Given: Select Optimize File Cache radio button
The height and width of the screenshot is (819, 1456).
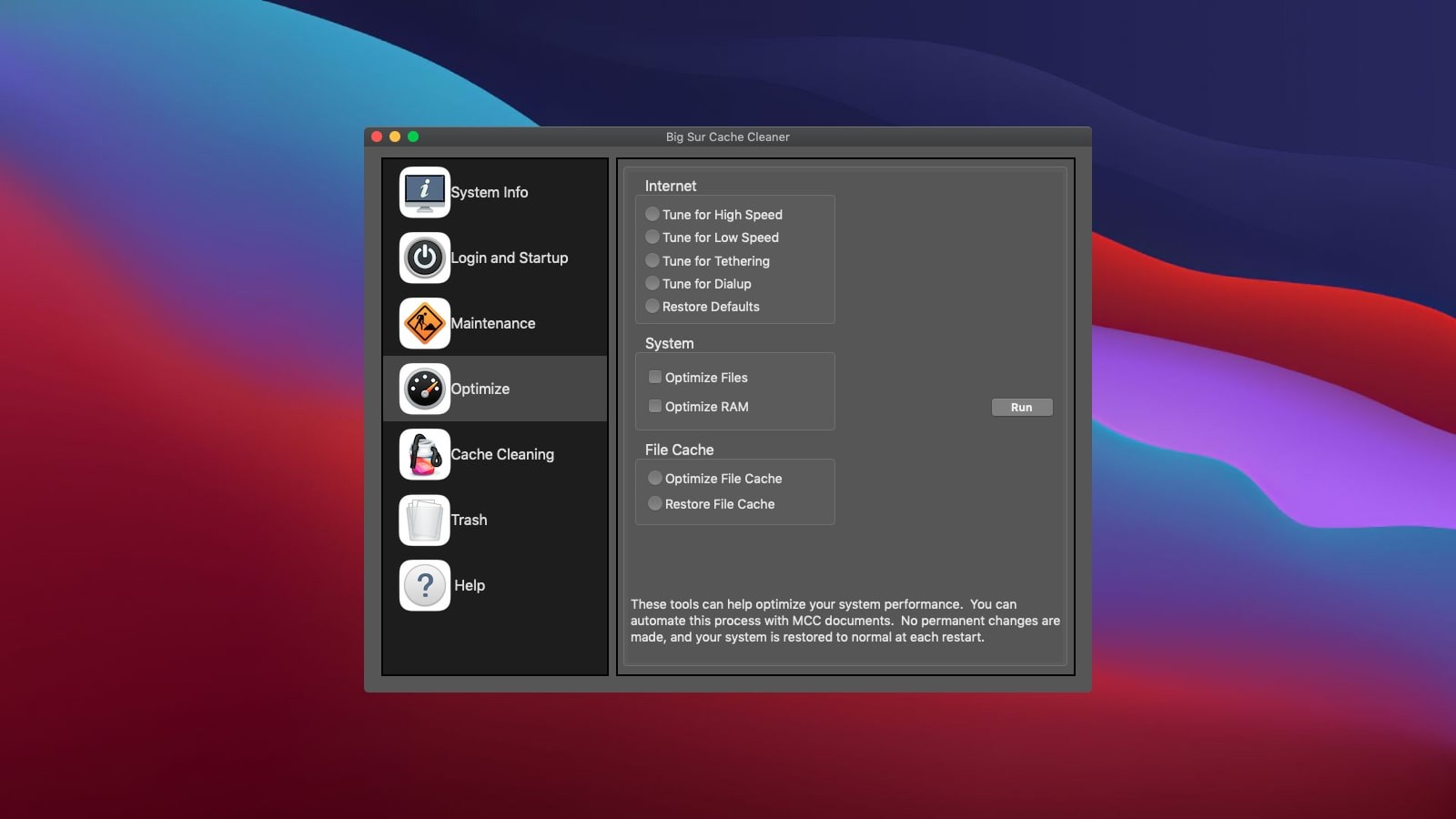Looking at the screenshot, I should point(655,478).
